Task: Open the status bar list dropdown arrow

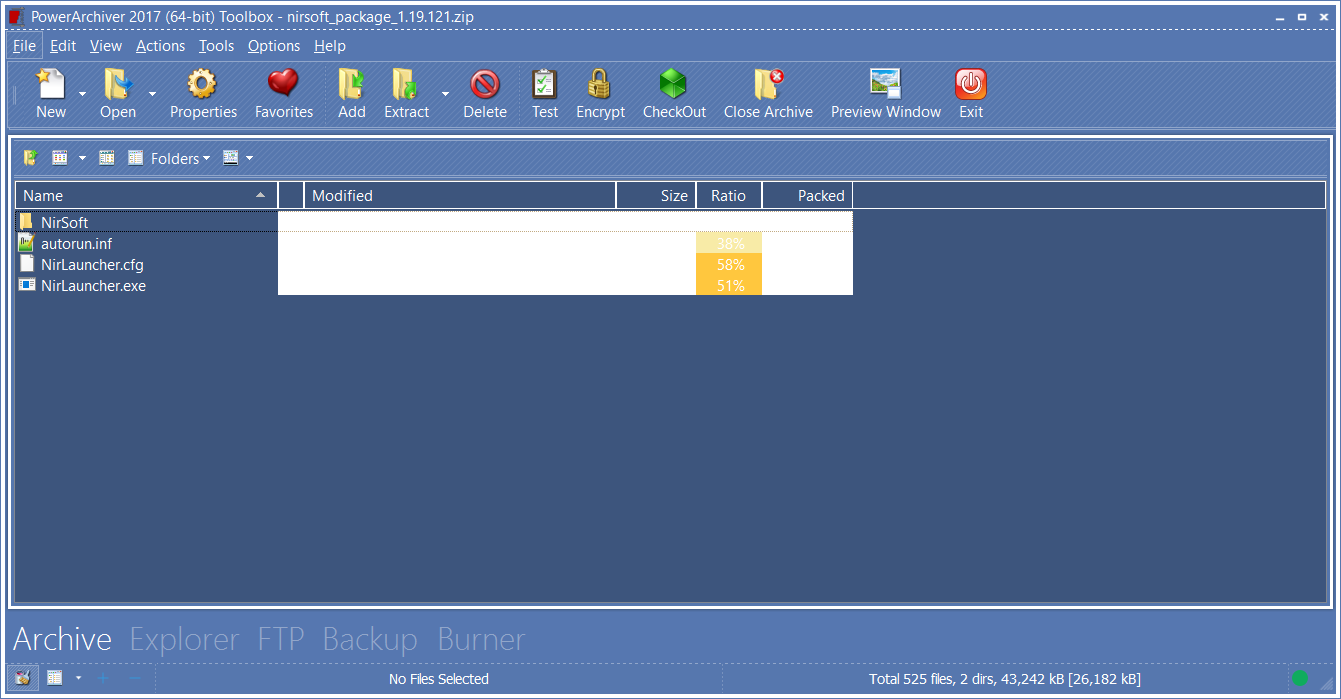Action: 78,678
